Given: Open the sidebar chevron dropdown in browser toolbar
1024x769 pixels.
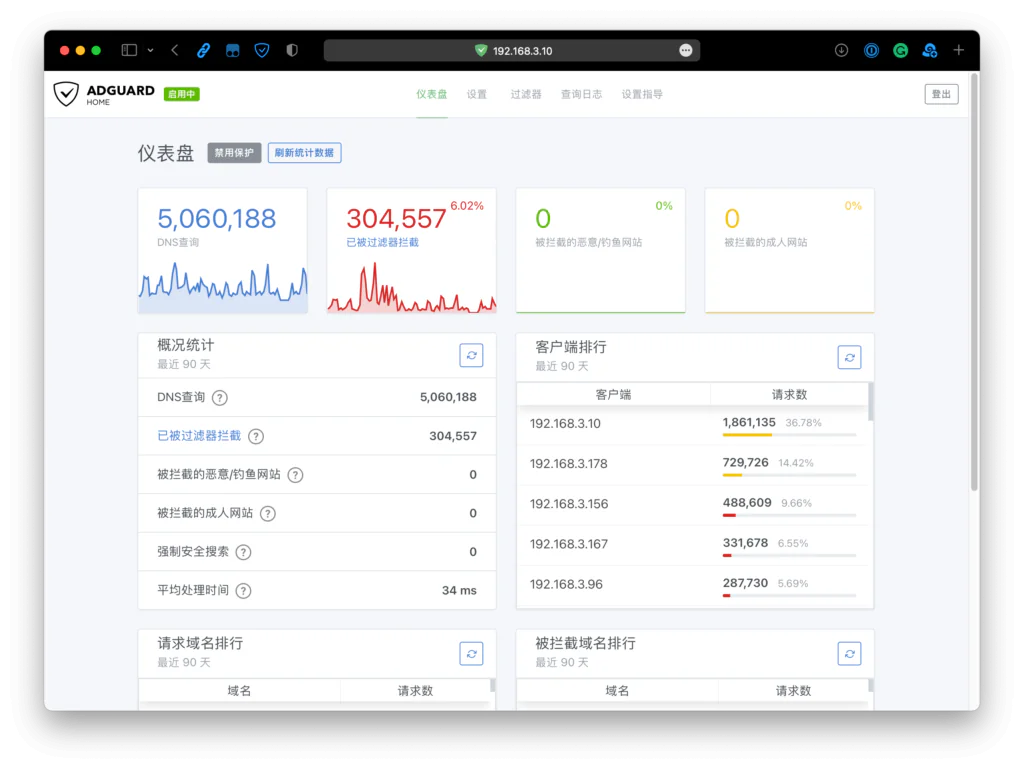Looking at the screenshot, I should click(151, 50).
